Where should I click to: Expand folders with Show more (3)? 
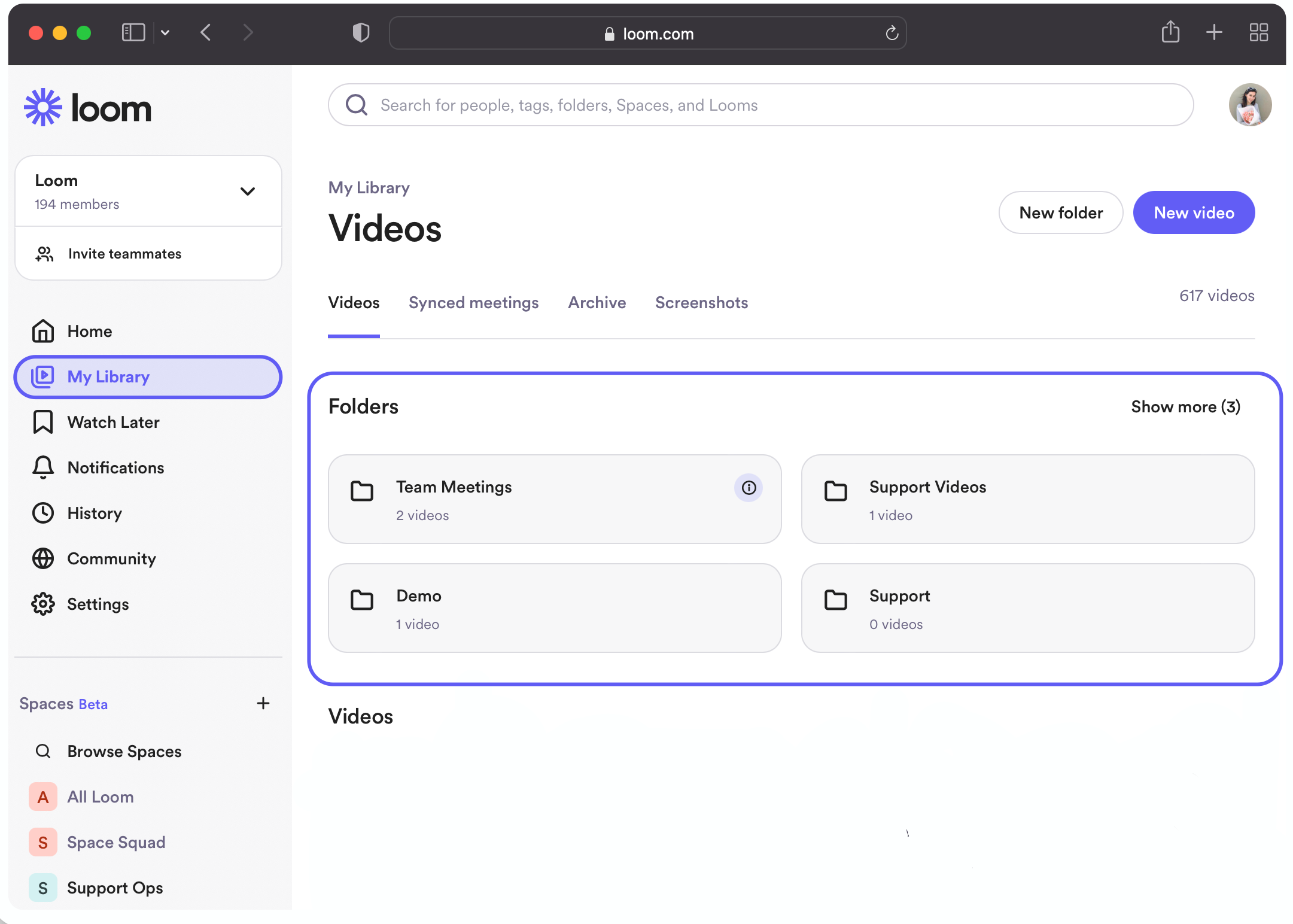point(1185,406)
